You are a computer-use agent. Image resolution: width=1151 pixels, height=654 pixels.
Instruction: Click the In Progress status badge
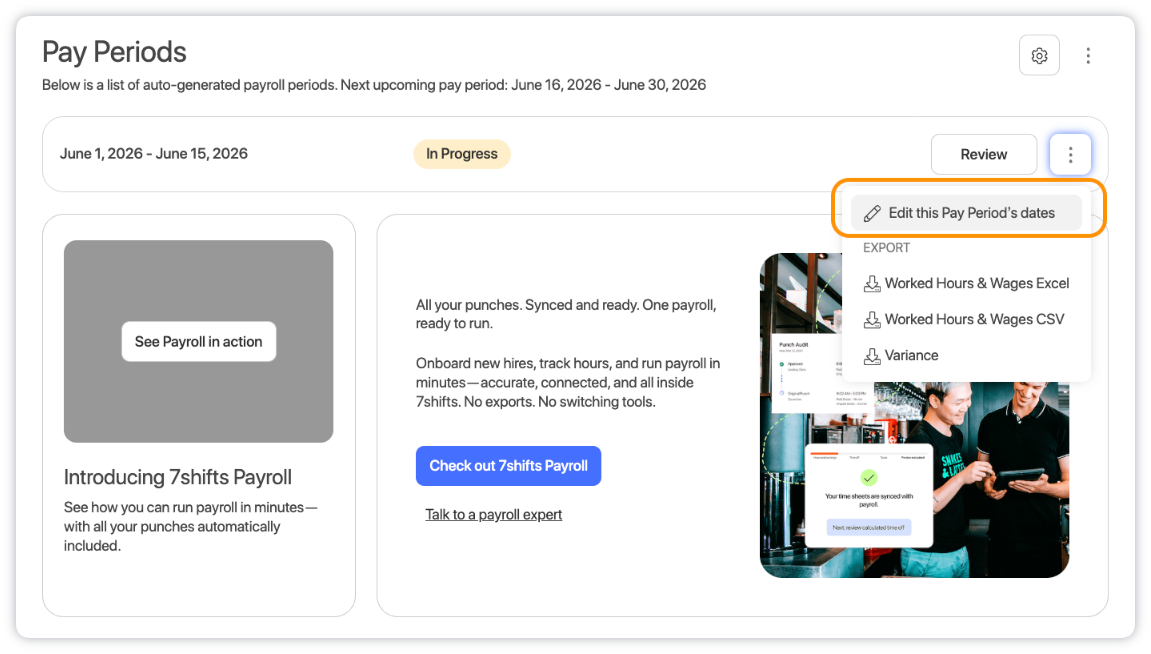[462, 154]
